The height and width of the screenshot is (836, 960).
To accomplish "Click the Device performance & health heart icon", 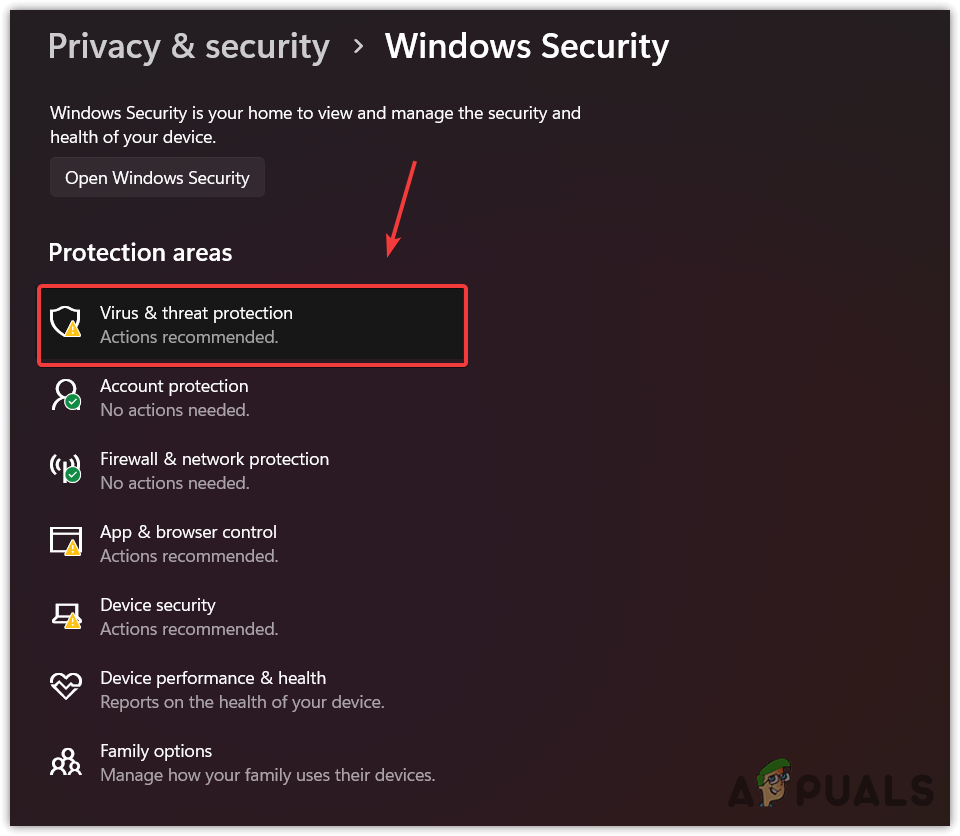I will pyautogui.click(x=65, y=687).
